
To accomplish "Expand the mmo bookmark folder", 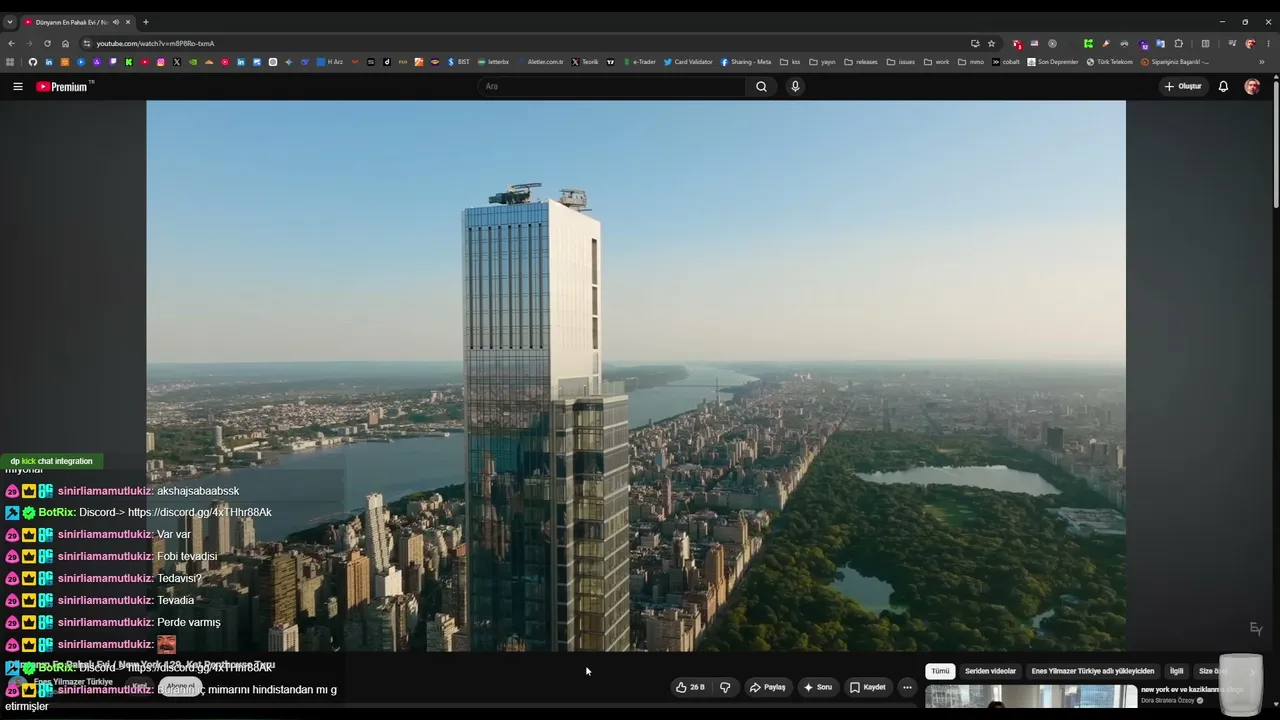I will click(971, 62).
